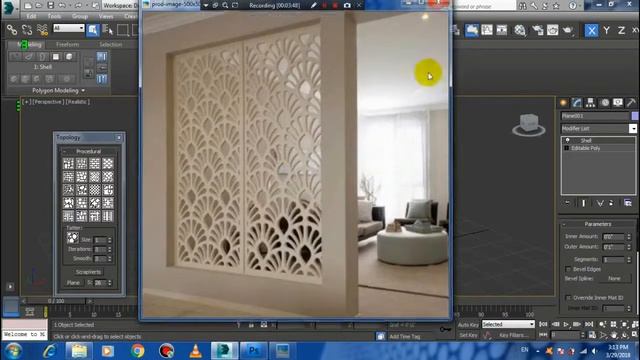Viewport: 640px width, 360px height.
Task: Play the animation
Action: tap(566, 324)
